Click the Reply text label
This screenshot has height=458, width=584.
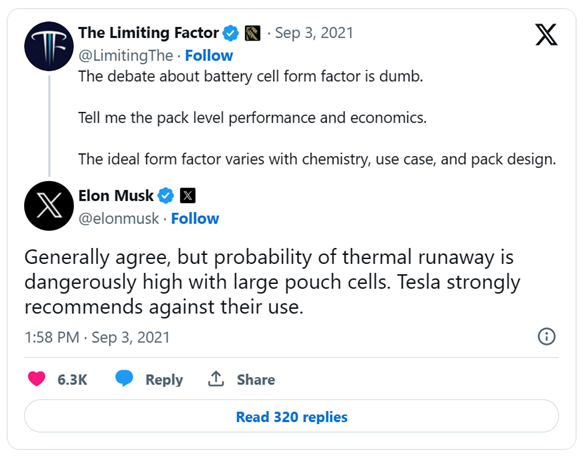coord(164,379)
